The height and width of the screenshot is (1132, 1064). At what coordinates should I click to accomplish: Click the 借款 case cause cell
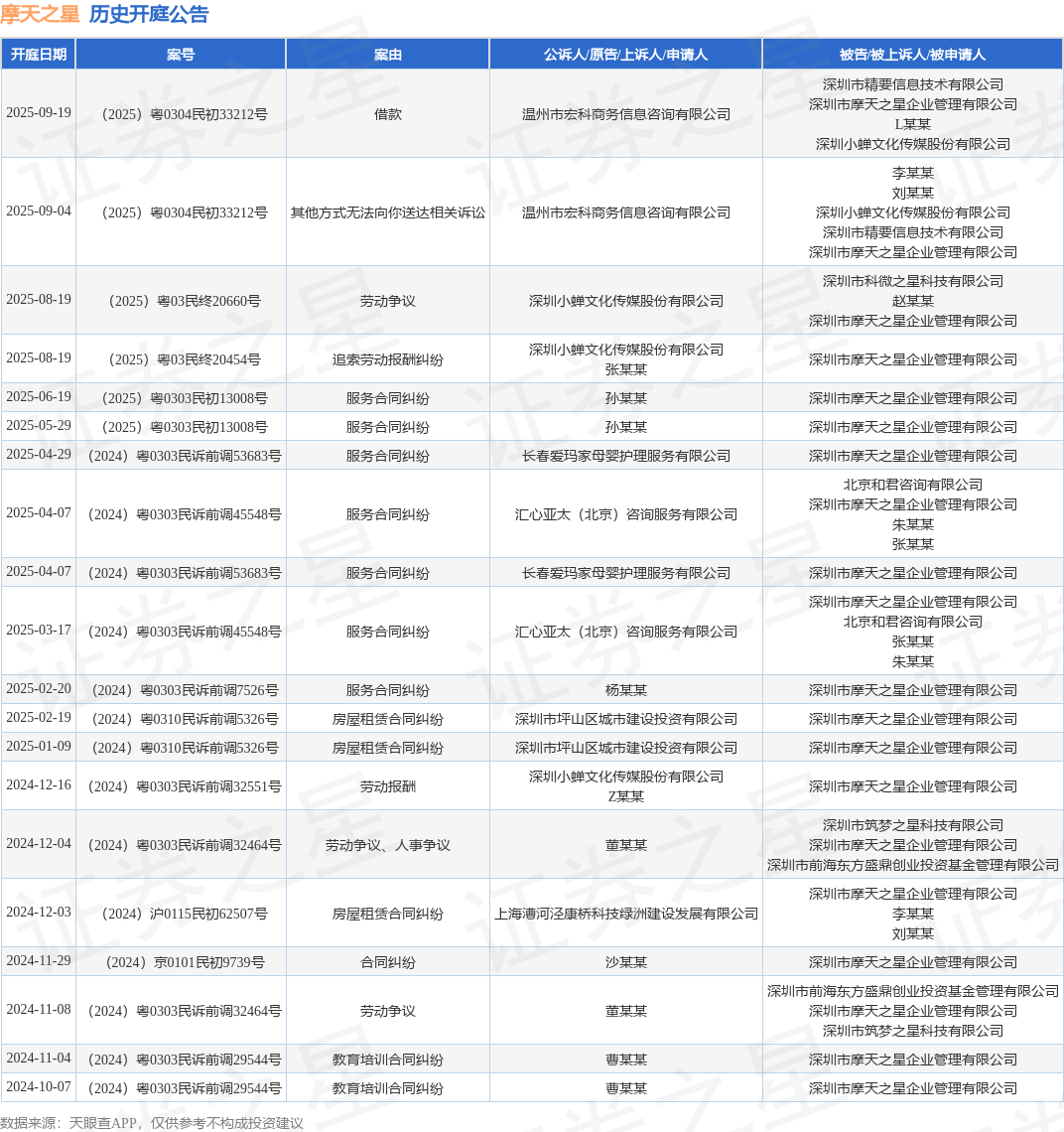pyautogui.click(x=388, y=114)
